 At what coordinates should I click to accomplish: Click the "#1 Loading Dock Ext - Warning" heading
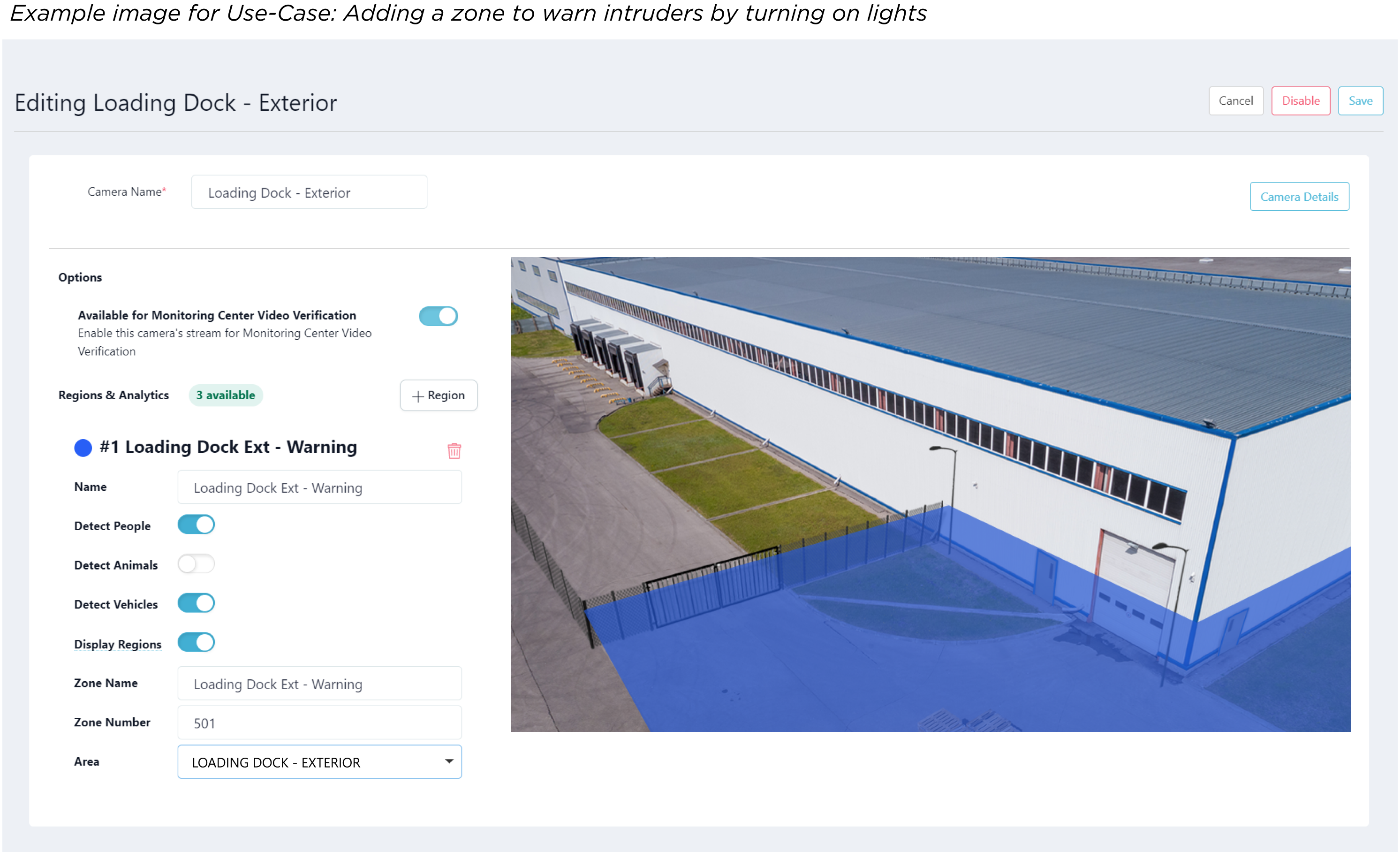pyautogui.click(x=228, y=447)
